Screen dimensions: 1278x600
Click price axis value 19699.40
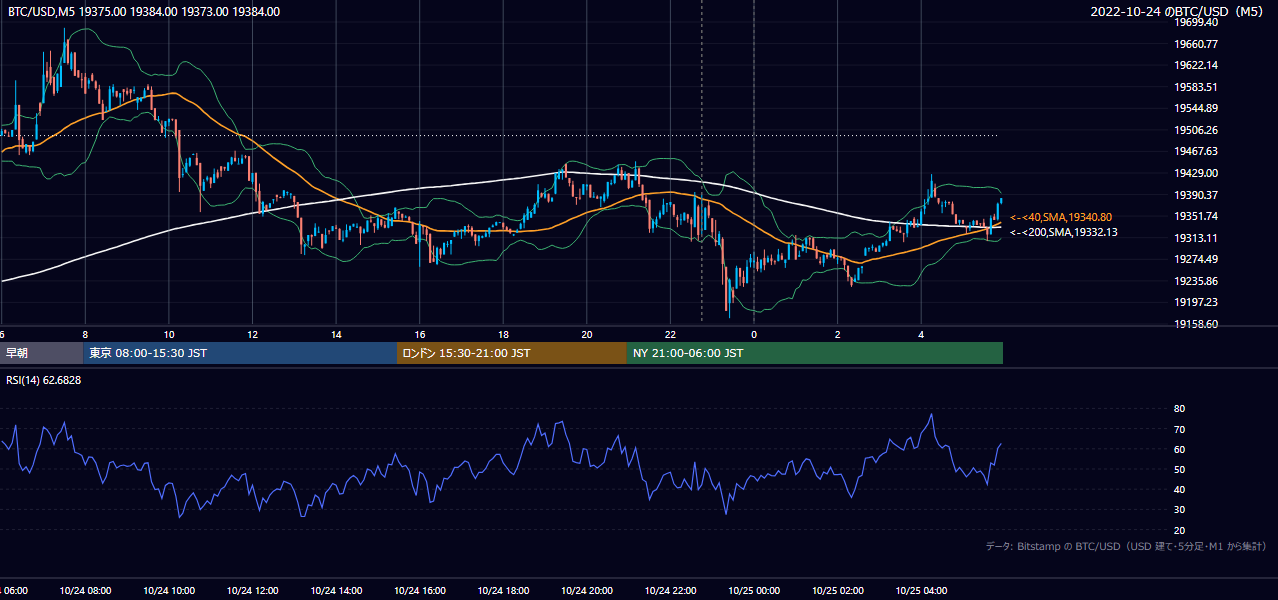coord(1196,22)
